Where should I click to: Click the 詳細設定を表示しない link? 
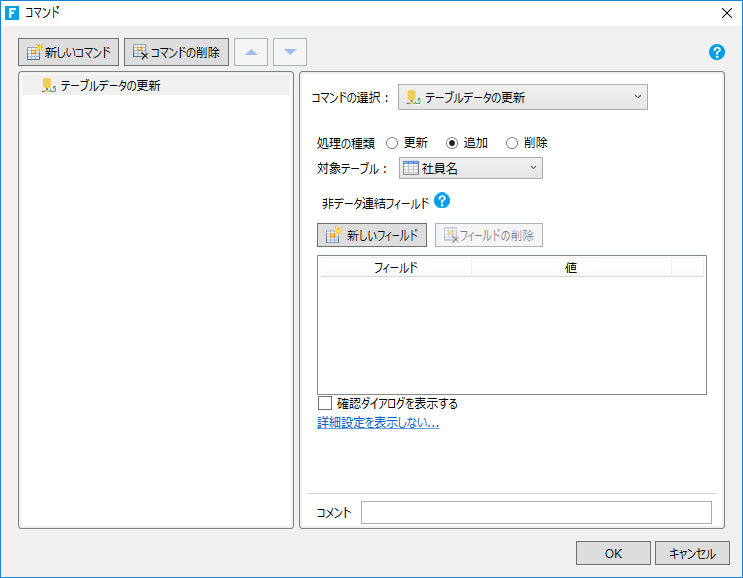[378, 423]
